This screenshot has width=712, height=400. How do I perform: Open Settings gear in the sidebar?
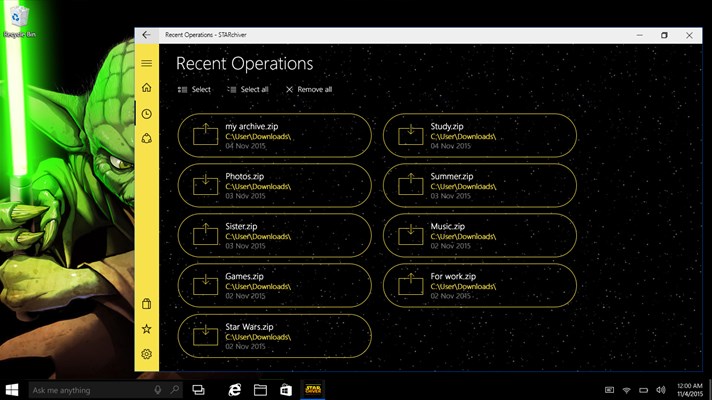(x=146, y=354)
